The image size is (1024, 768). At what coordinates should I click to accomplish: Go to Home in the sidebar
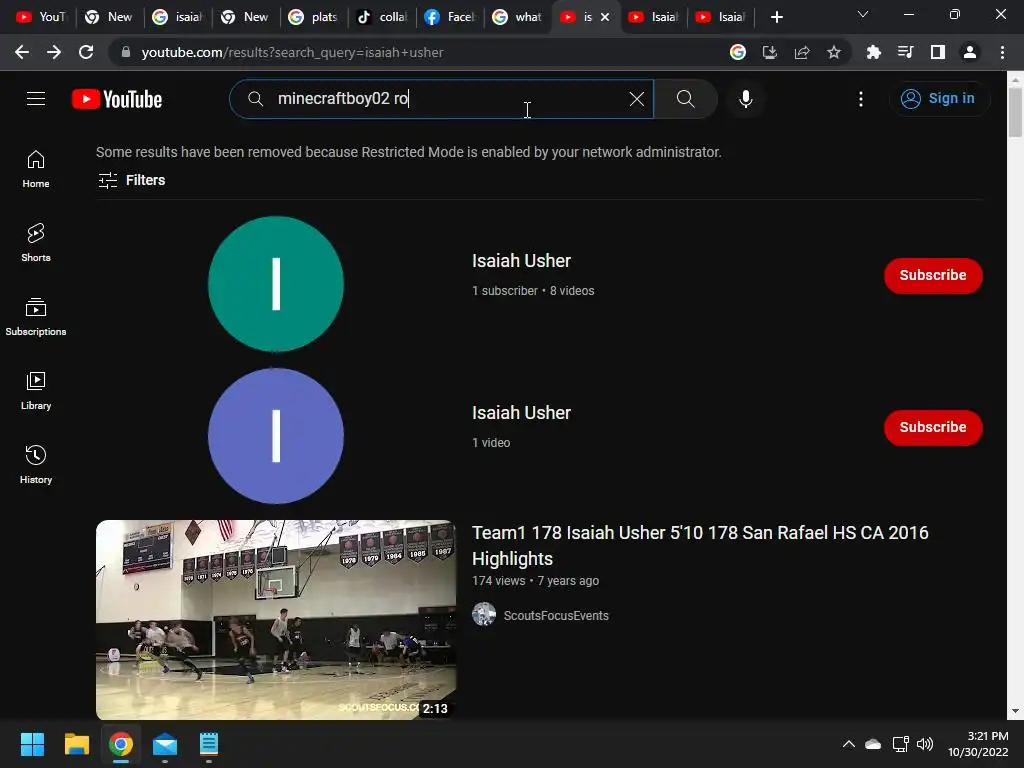point(36,169)
